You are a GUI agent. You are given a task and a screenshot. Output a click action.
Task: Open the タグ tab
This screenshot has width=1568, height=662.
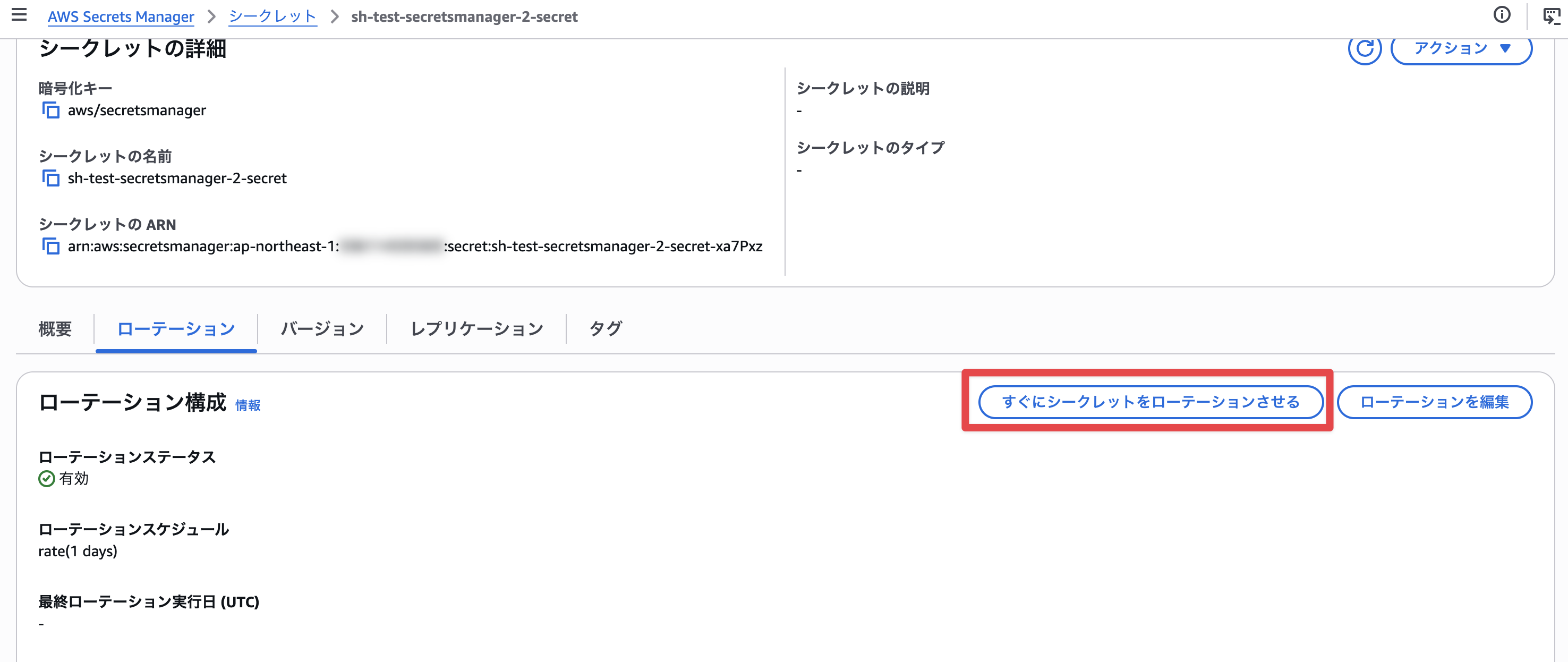click(605, 329)
